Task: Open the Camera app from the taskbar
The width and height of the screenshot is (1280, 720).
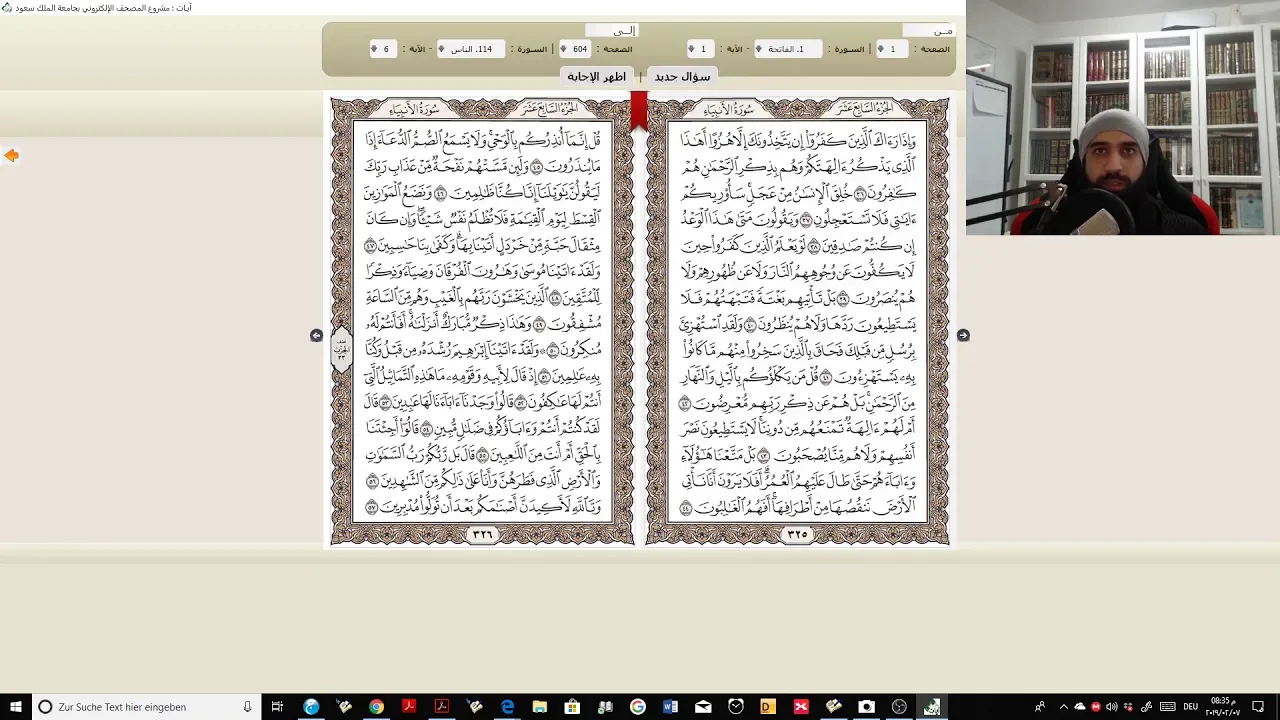Action: coord(866,707)
